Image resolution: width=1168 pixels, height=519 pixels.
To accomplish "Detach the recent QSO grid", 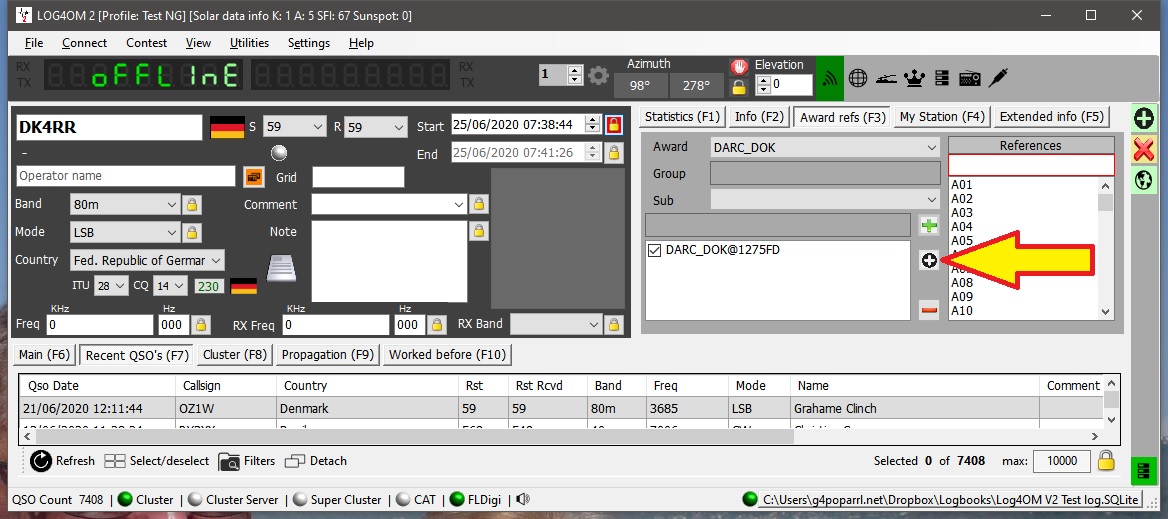I will click(316, 461).
